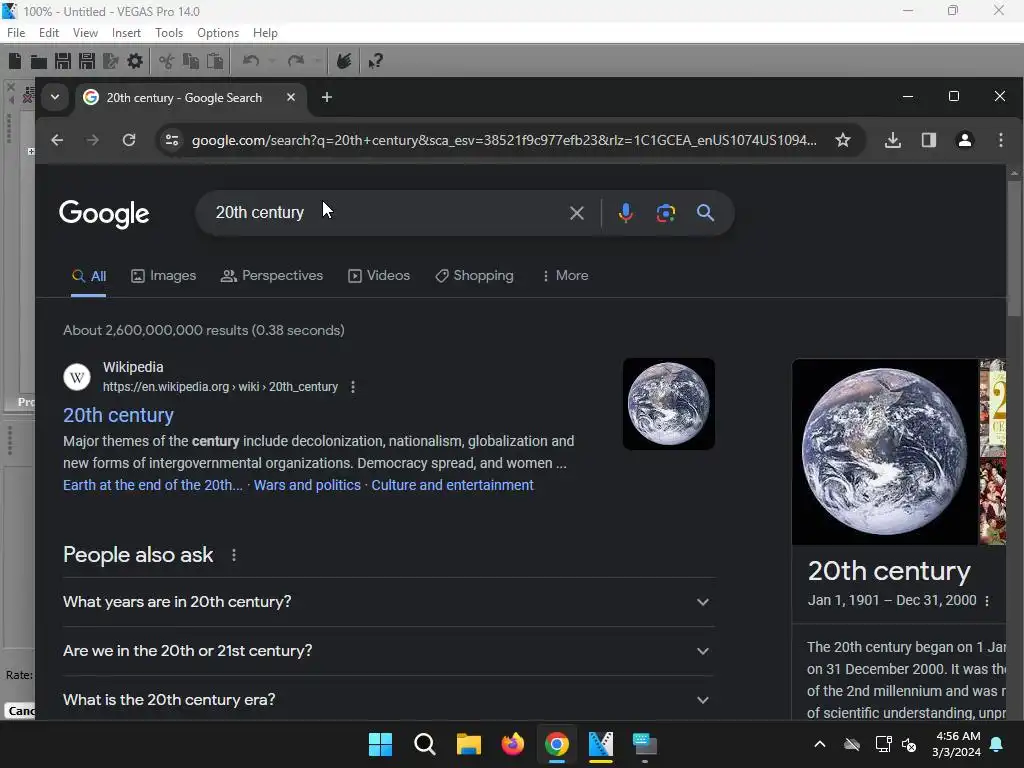The height and width of the screenshot is (768, 1024).
Task: Switch to Videos results tab
Action: [379, 276]
